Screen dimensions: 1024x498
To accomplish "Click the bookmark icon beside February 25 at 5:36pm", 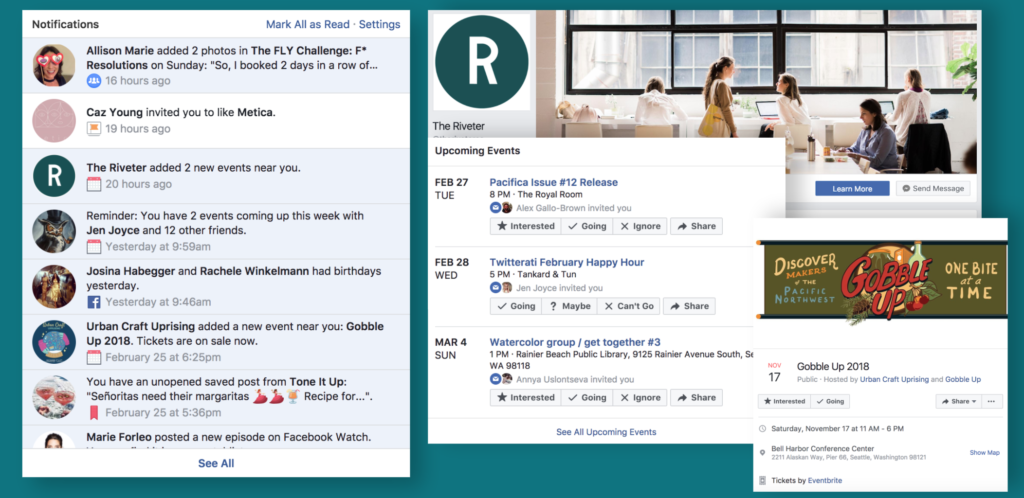I will (94, 413).
